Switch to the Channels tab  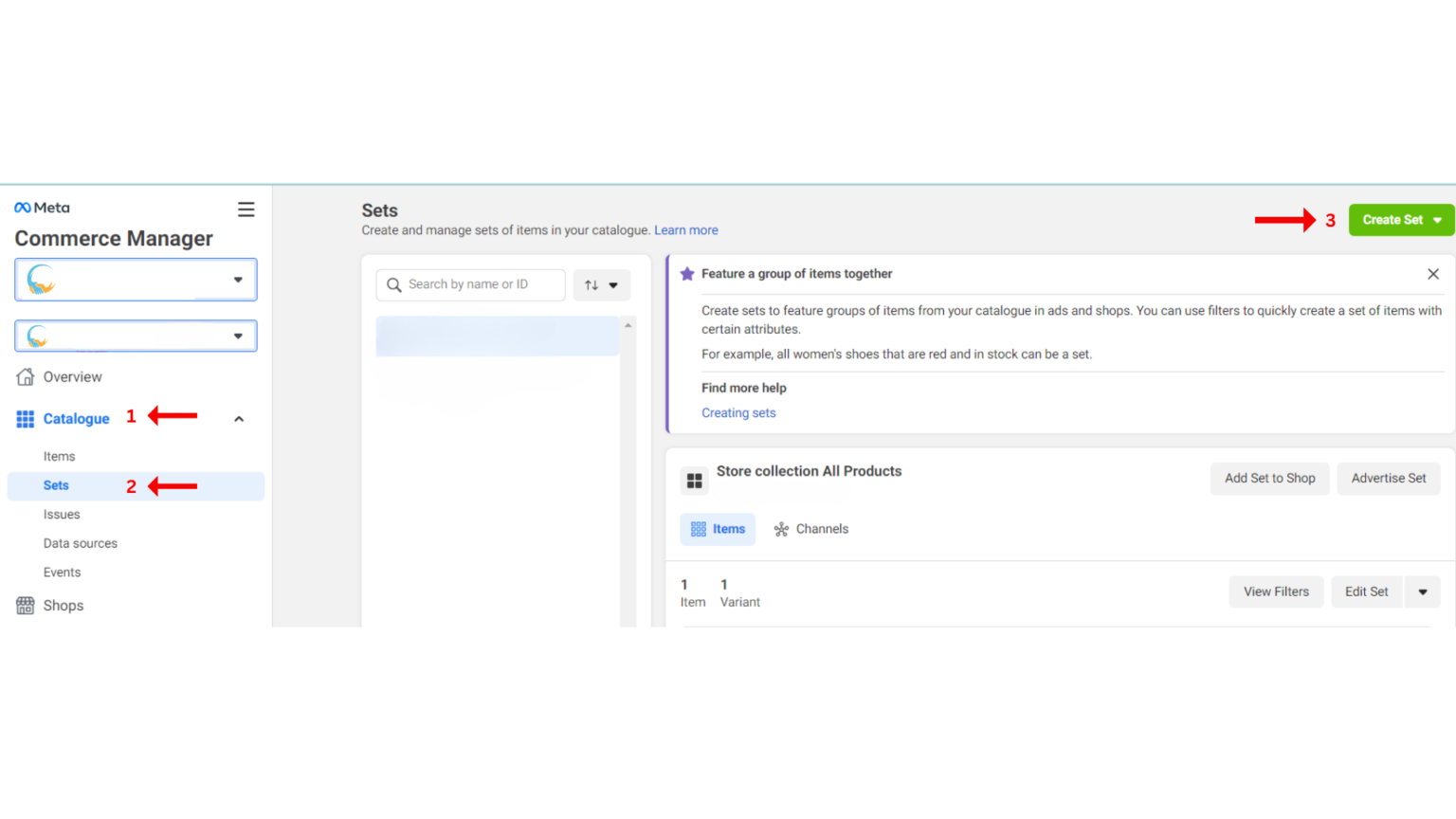tap(810, 529)
